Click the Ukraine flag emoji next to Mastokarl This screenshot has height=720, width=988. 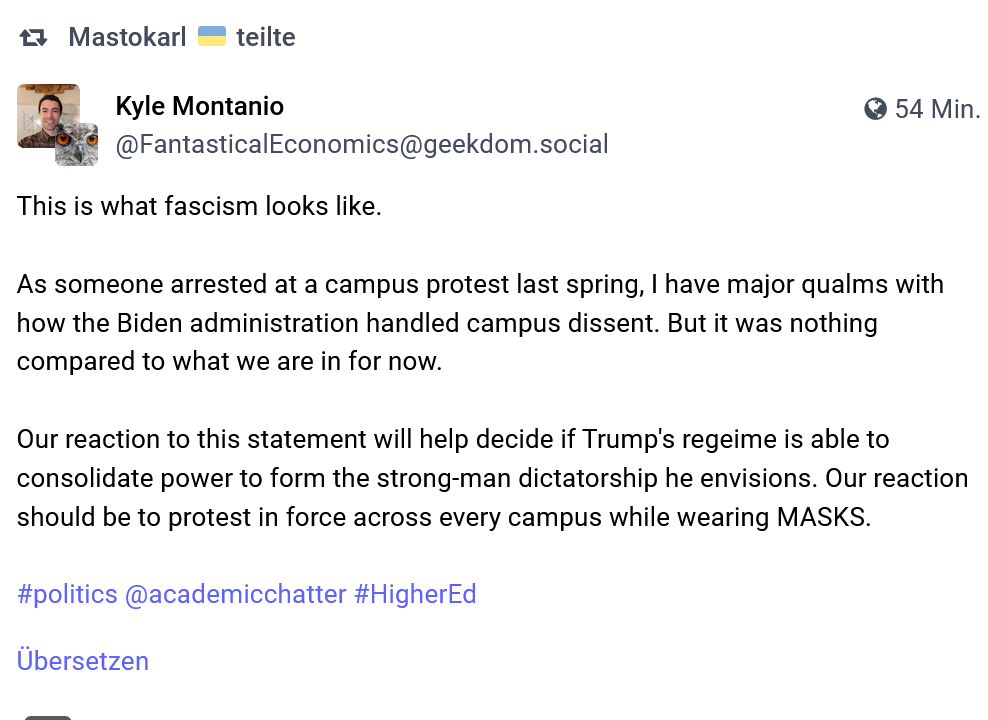tap(212, 37)
